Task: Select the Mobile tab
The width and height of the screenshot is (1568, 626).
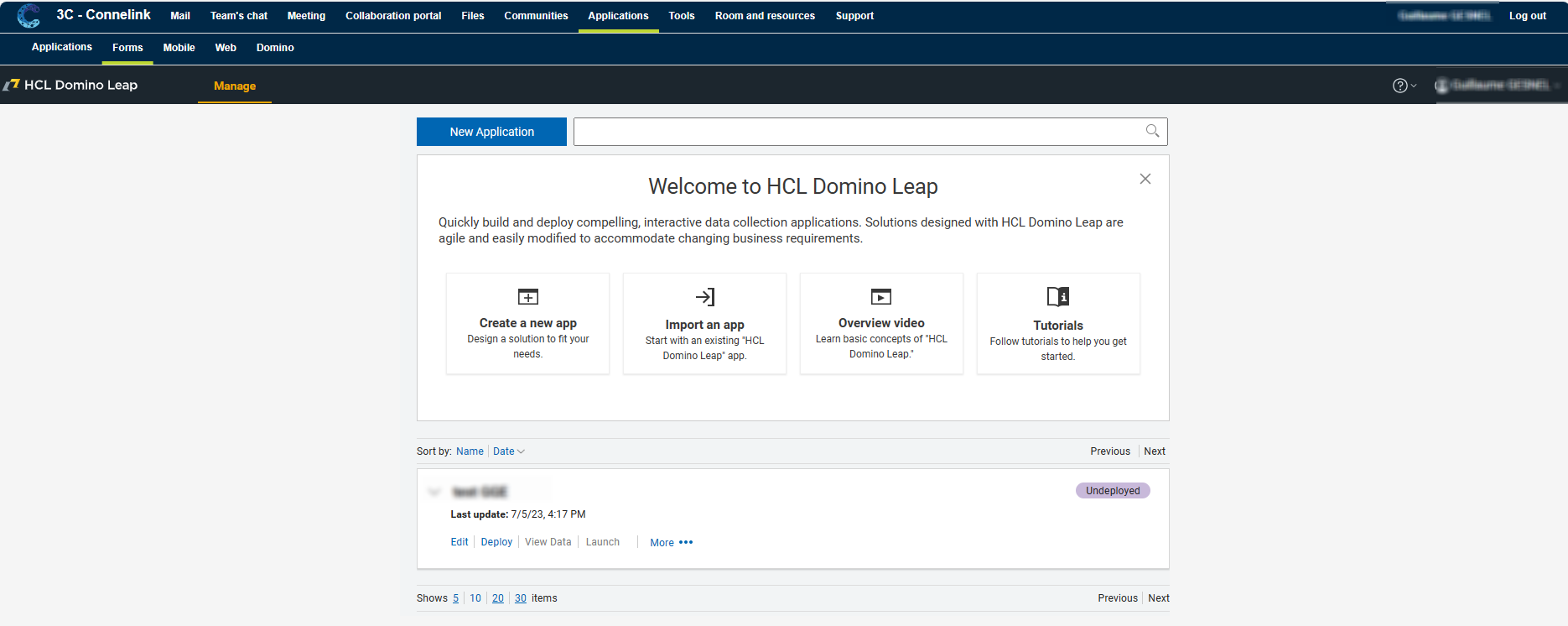Action: 179,48
